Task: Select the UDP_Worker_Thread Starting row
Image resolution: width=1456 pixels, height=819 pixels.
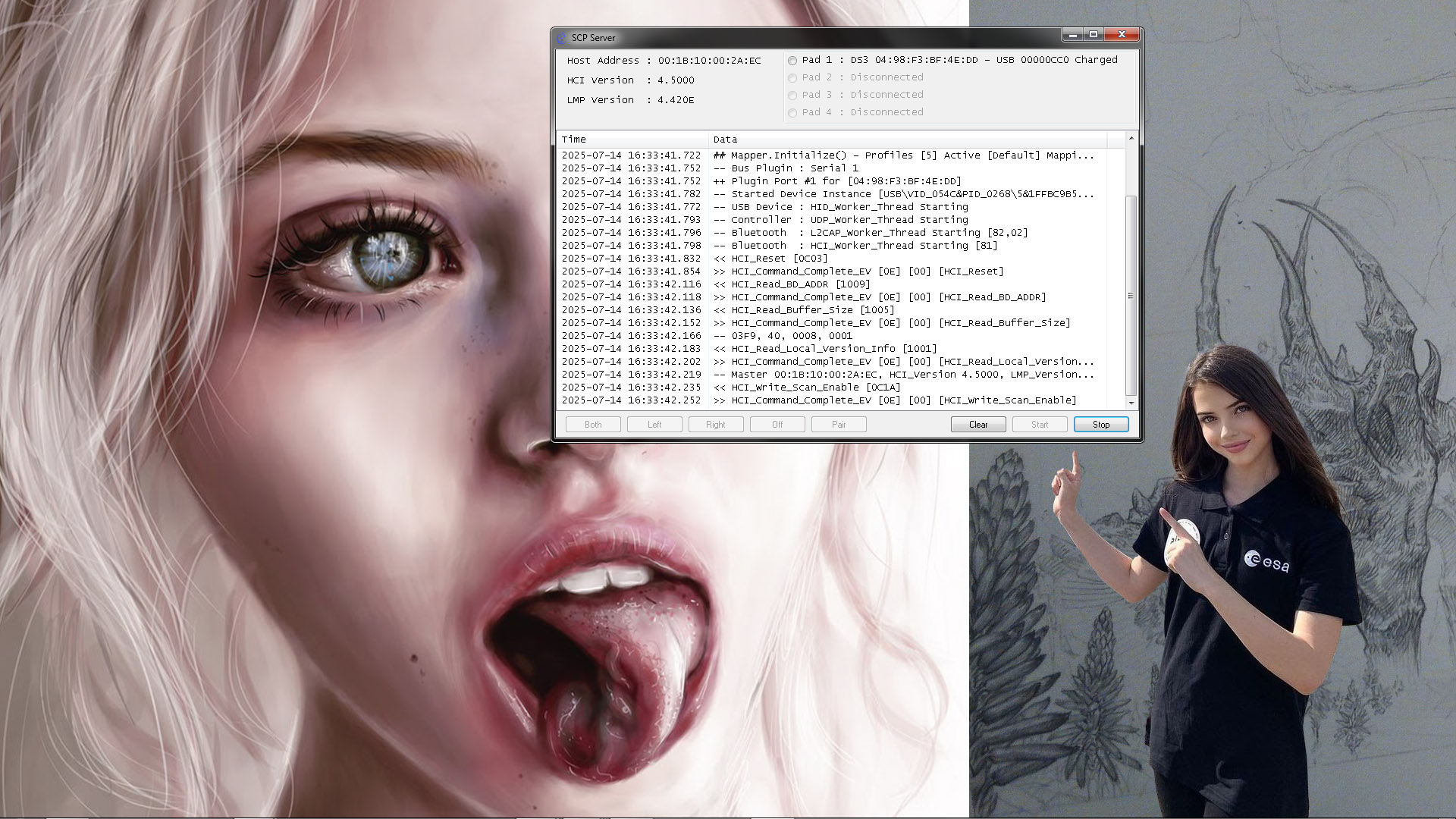Action: tap(831, 220)
